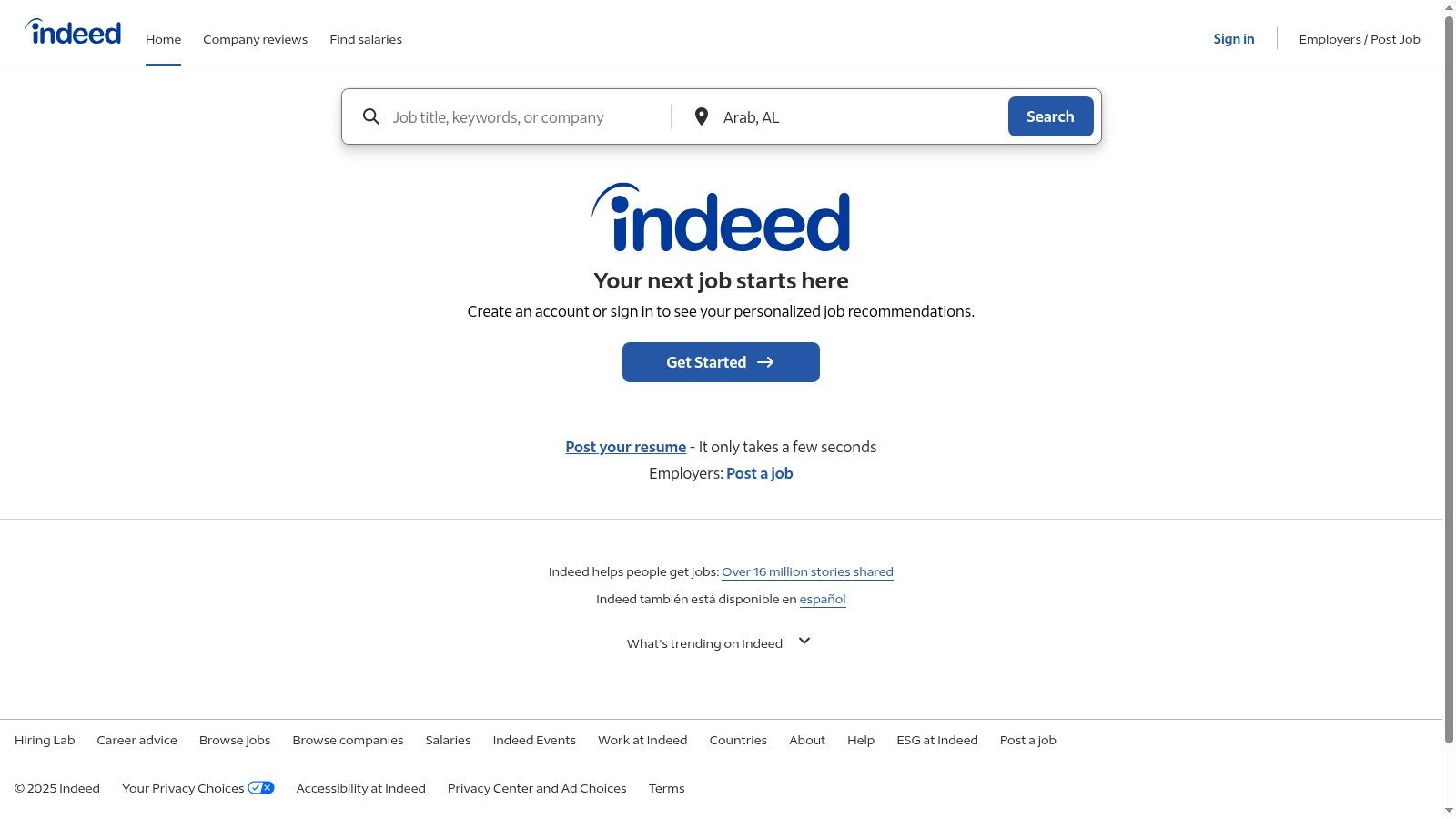Click the job title keywords search field
Image resolution: width=1456 pixels, height=819 pixels.
click(x=519, y=116)
